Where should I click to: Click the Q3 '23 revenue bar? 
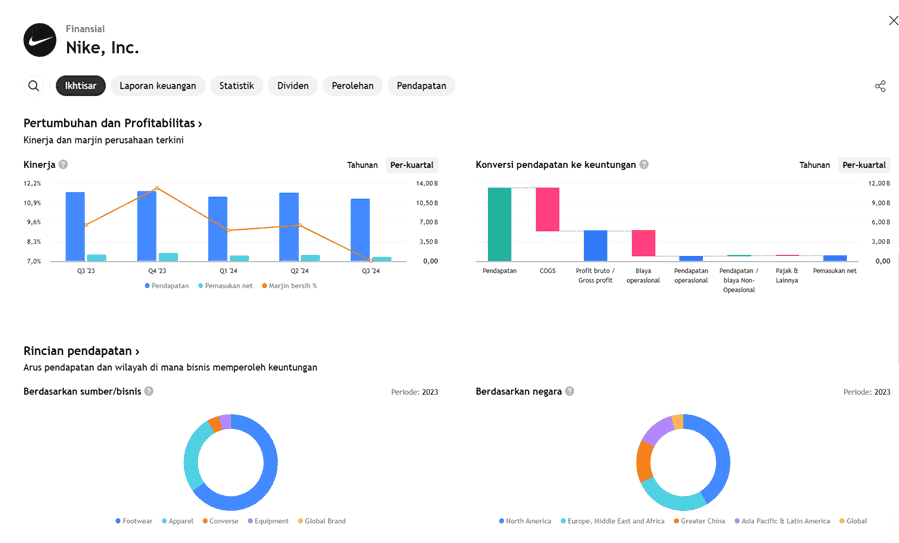click(75, 226)
